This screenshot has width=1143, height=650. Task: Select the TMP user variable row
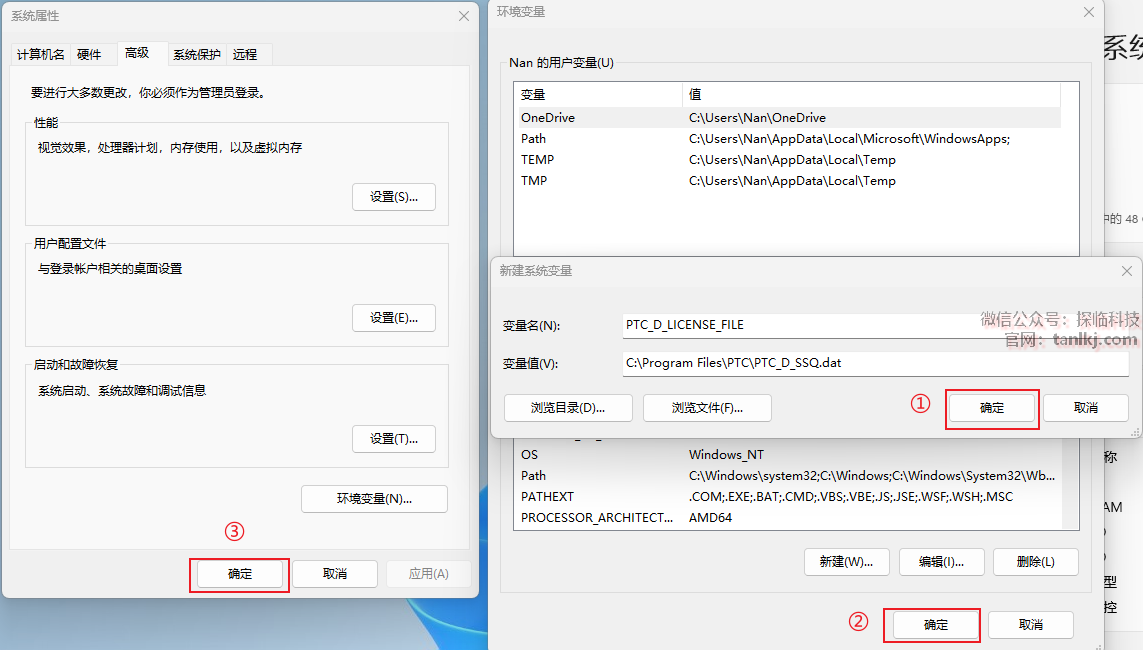pos(790,181)
